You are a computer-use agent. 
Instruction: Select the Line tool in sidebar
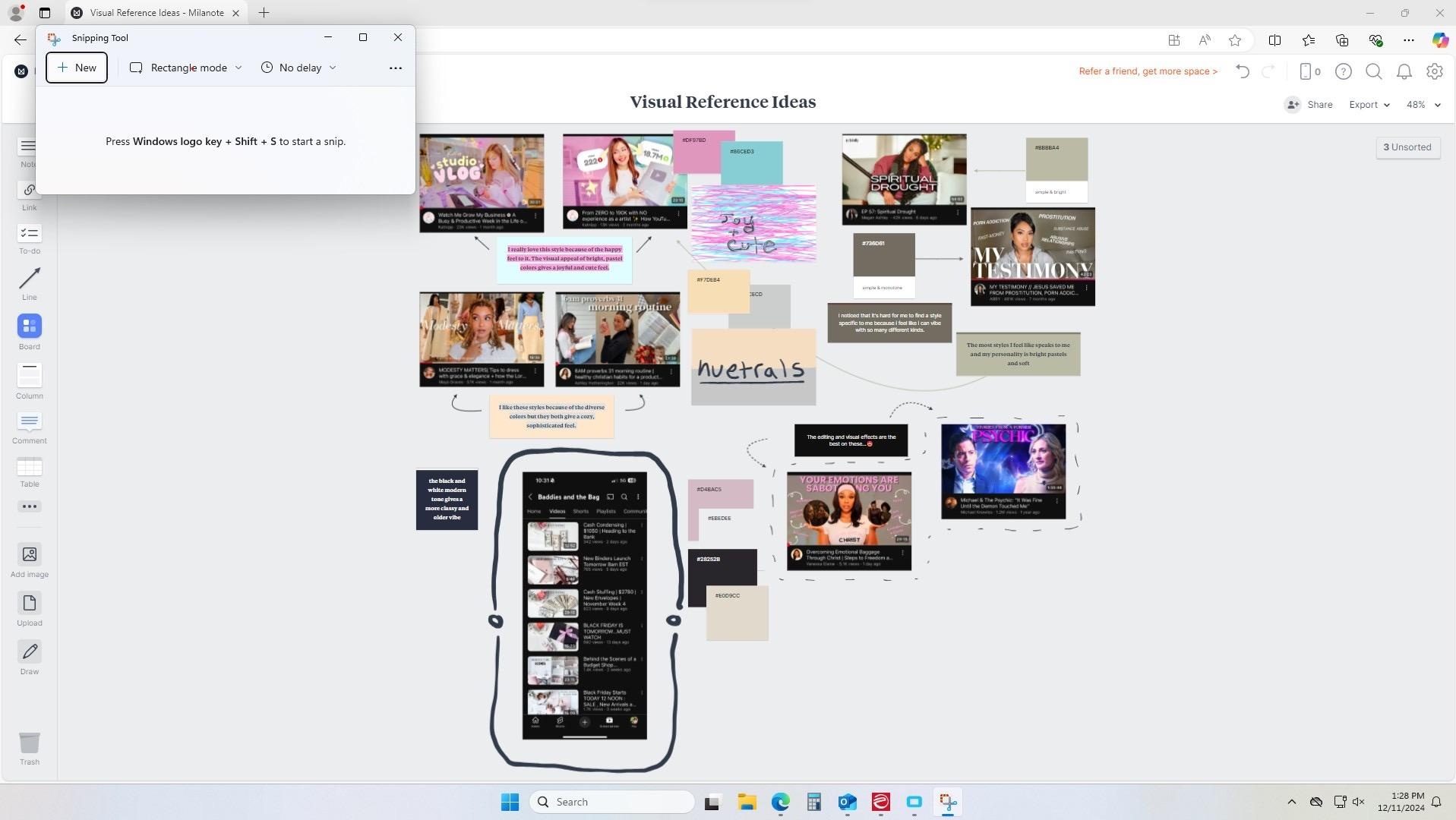point(29,283)
